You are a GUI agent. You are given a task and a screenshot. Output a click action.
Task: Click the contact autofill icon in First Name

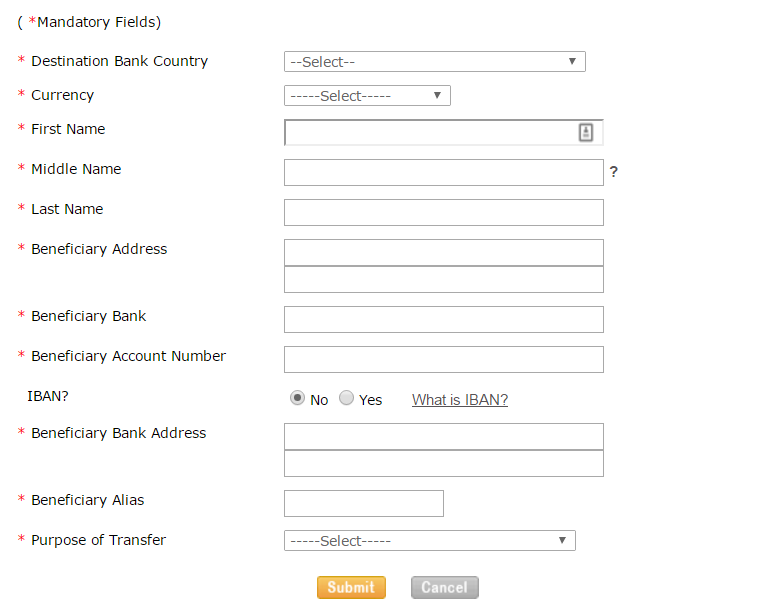[585, 132]
